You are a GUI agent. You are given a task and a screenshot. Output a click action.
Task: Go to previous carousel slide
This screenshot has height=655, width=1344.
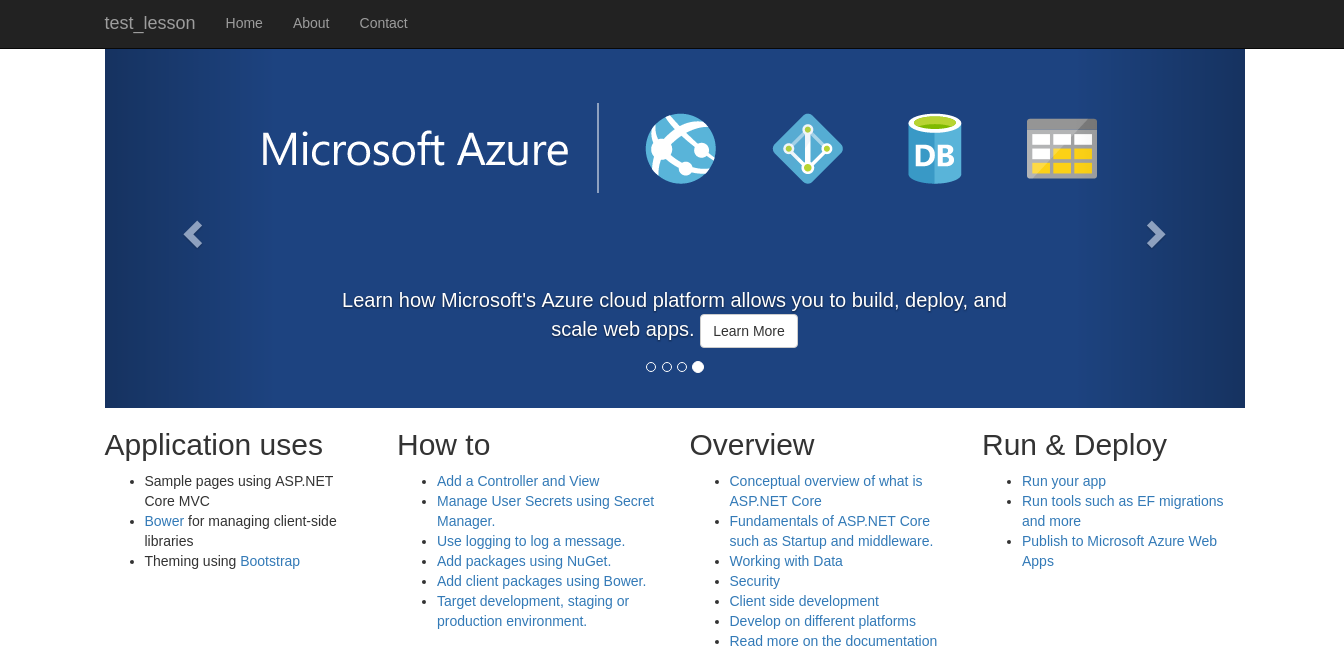pyautogui.click(x=193, y=234)
